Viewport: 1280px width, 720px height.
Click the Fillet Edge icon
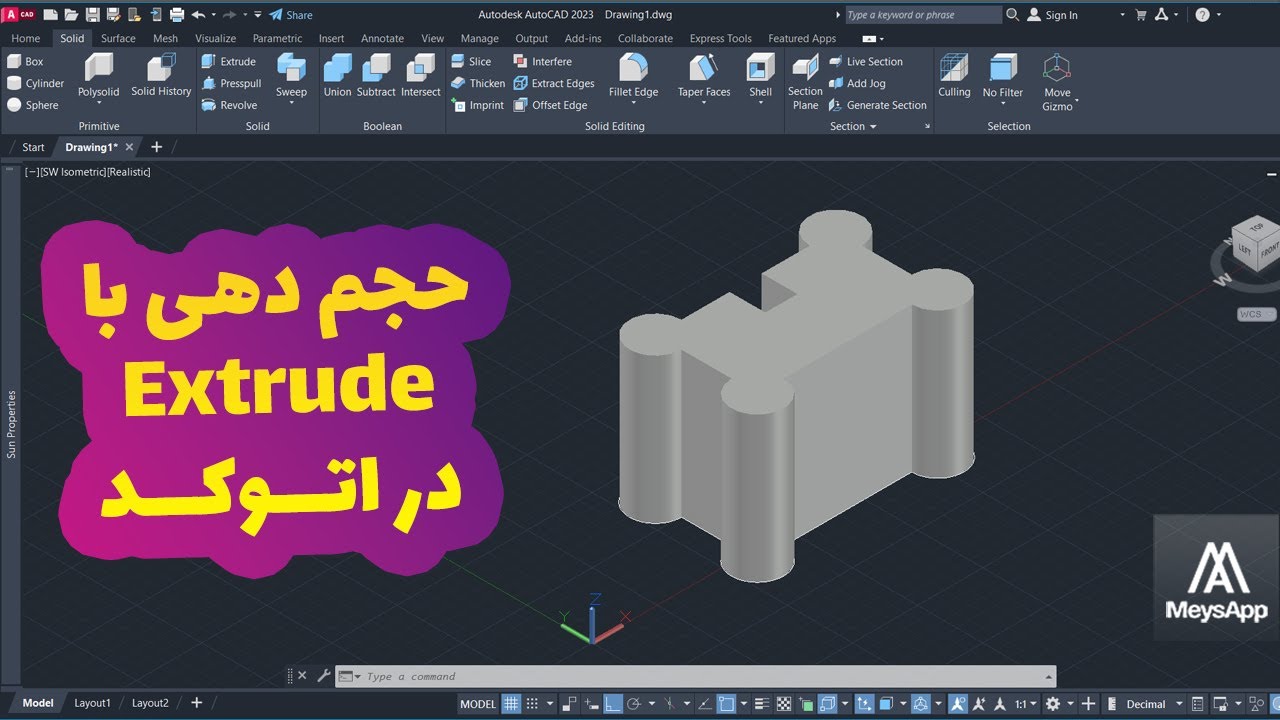pyautogui.click(x=633, y=68)
